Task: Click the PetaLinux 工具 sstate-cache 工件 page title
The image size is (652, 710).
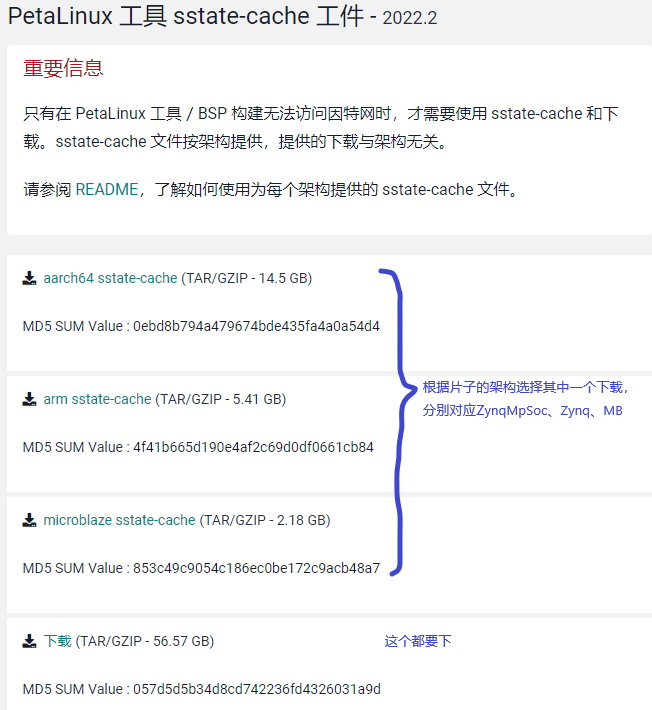Action: tap(186, 16)
